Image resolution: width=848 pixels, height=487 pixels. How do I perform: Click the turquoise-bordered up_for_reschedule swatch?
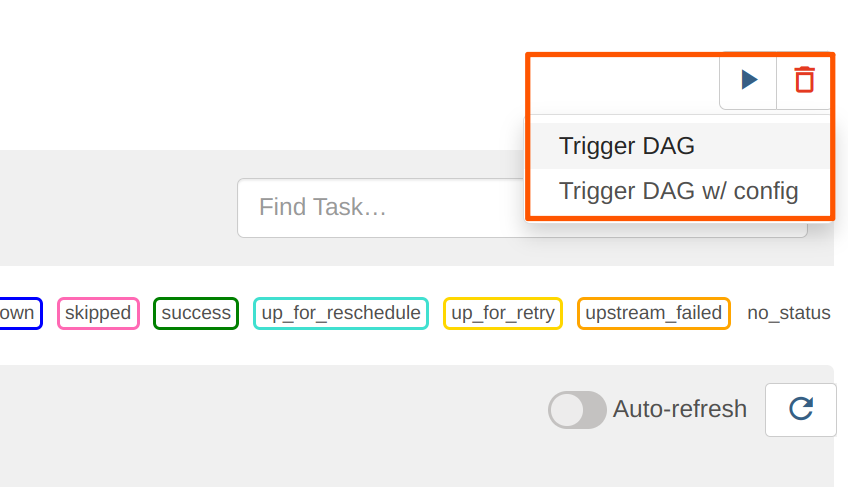(x=341, y=313)
